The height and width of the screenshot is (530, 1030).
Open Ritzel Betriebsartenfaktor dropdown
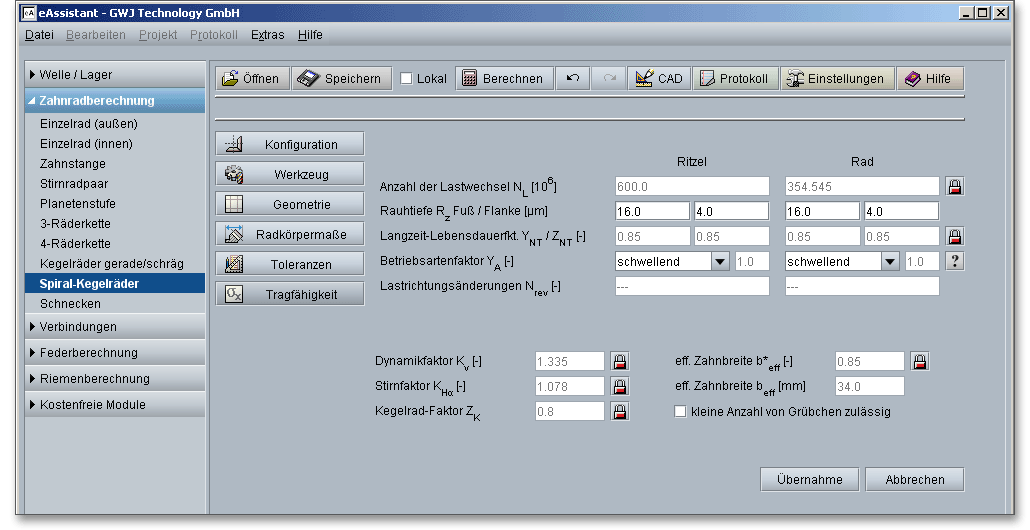click(720, 262)
